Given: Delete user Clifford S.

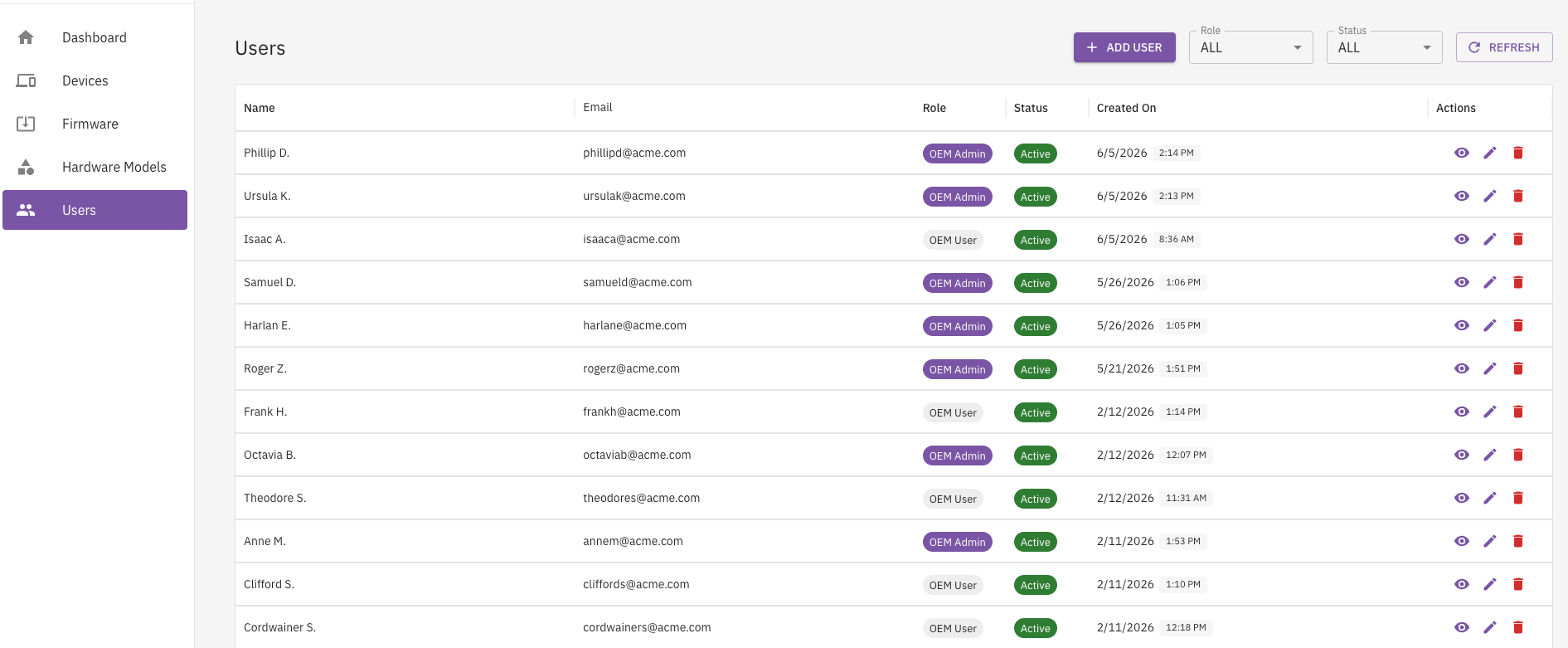Looking at the screenshot, I should pos(1518,584).
